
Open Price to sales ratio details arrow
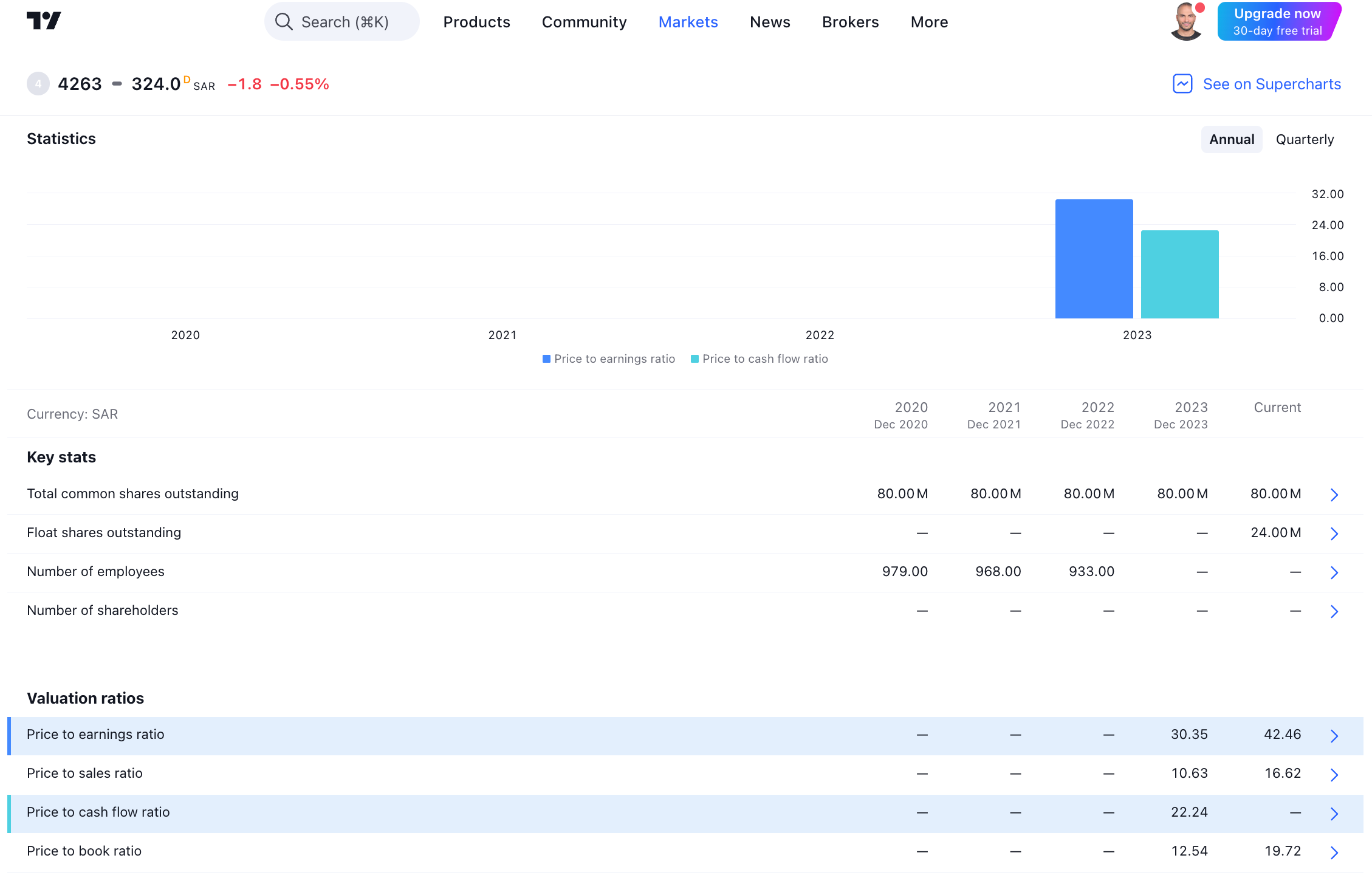coord(1334,775)
